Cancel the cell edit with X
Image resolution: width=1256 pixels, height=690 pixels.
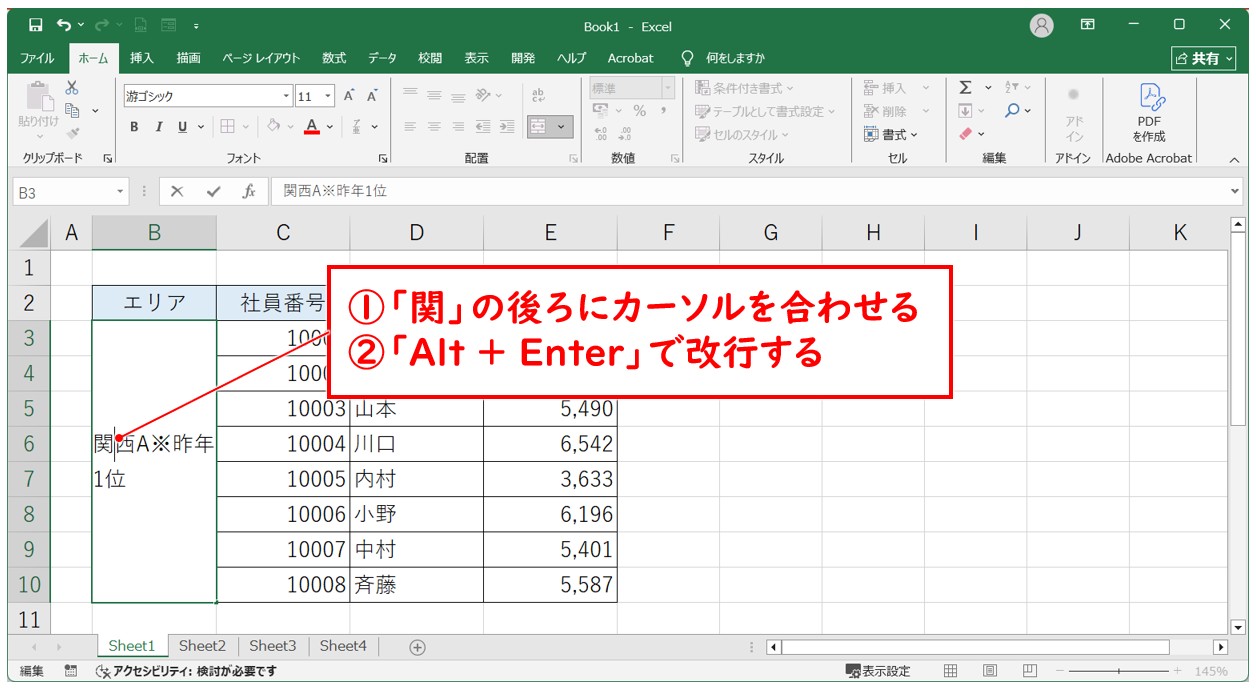pyautogui.click(x=177, y=191)
